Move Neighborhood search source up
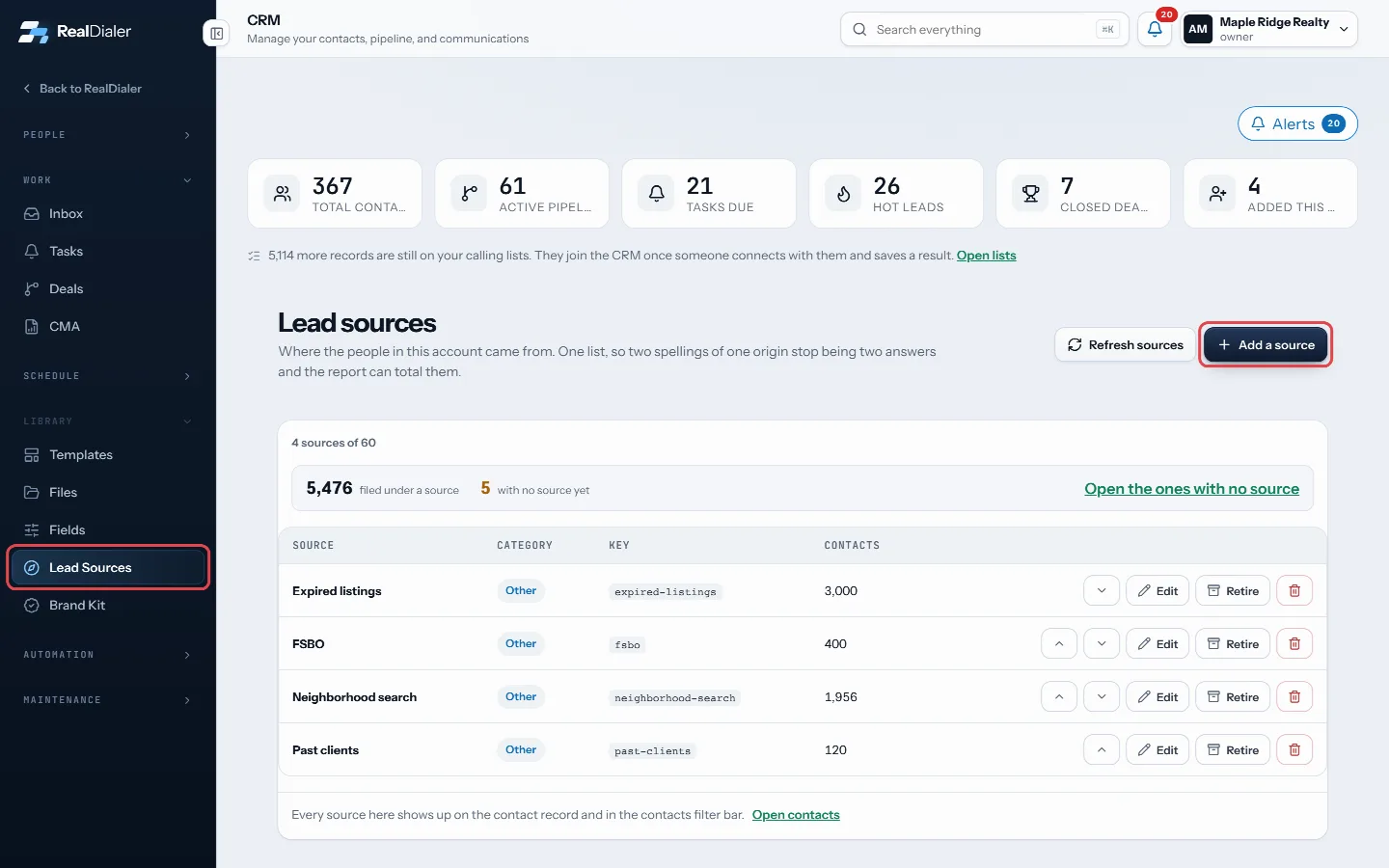Screen dimensions: 1389x868 (1059, 697)
